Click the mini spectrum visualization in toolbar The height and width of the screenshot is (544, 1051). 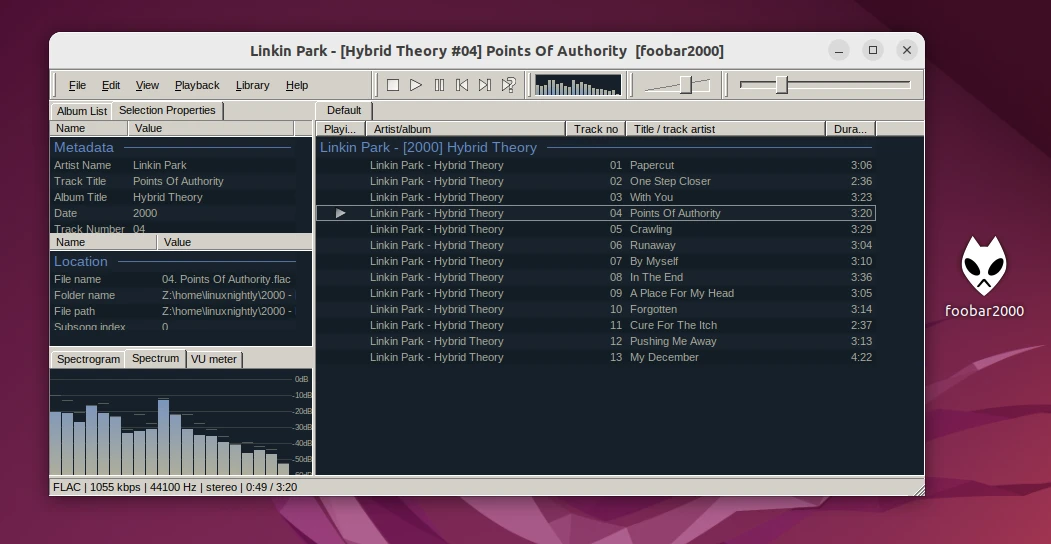[578, 85]
